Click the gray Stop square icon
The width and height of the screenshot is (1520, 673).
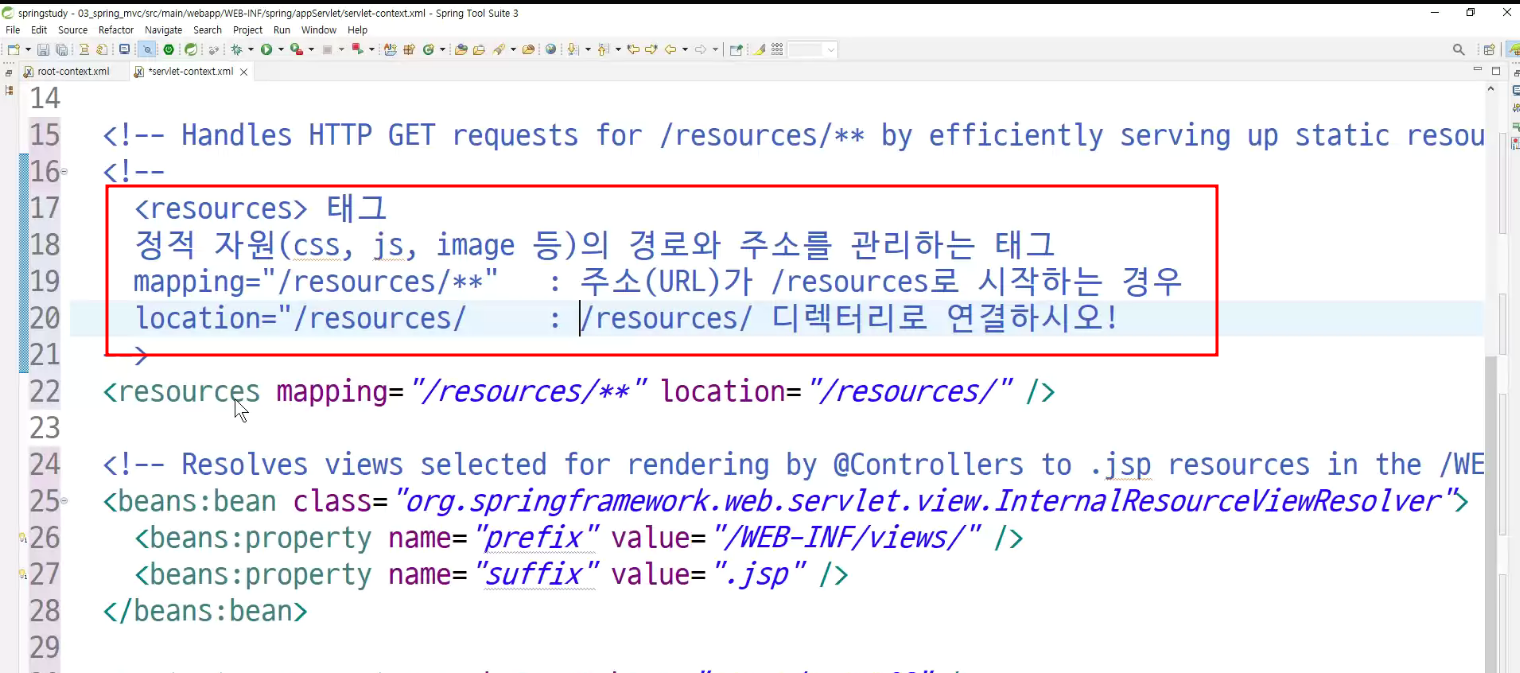tap(327, 49)
